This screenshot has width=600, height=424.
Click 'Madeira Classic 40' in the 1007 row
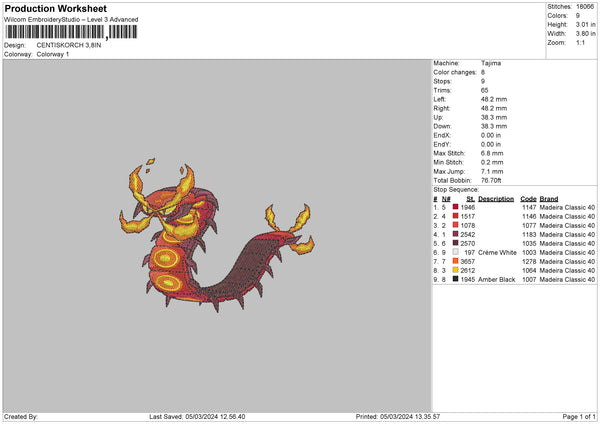click(567, 279)
